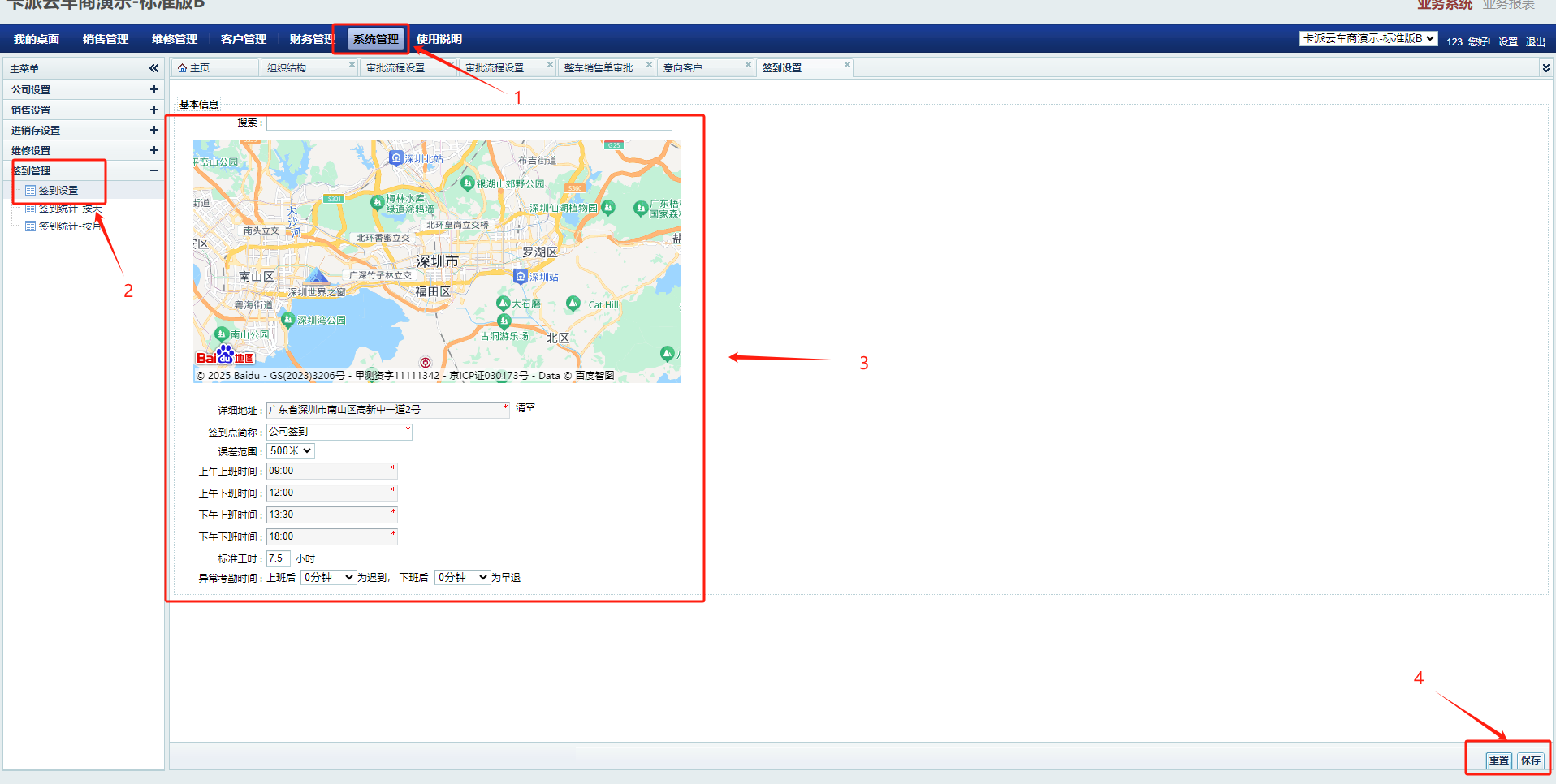Viewport: 1556px width, 784px height.
Task: Collapse 签到管理 with the minus icon
Action: tap(153, 170)
